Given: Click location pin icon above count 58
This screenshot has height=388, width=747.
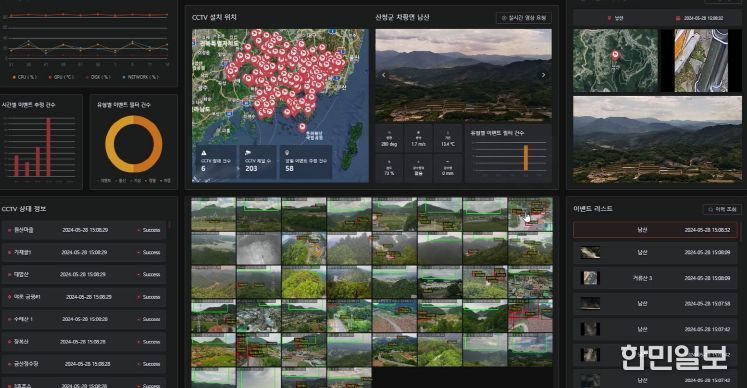Looking at the screenshot, I should pos(287,153).
